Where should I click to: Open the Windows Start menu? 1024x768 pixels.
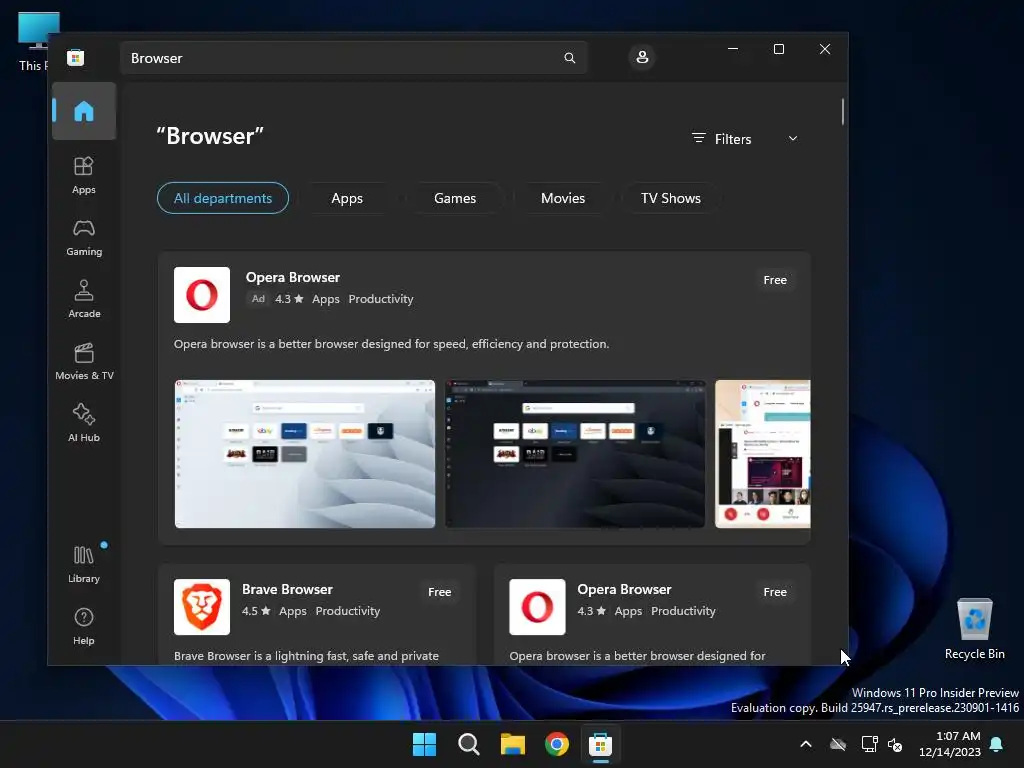coord(424,744)
